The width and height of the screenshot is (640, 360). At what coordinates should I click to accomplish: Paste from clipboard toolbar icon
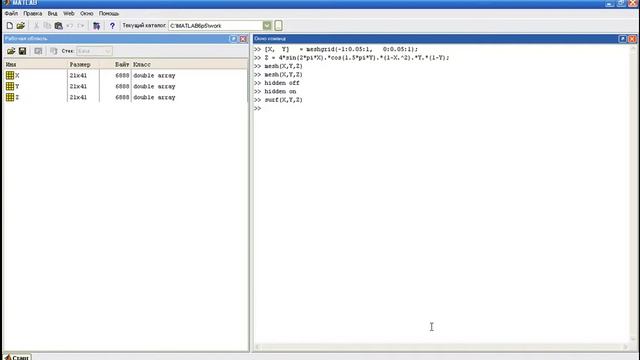point(58,26)
